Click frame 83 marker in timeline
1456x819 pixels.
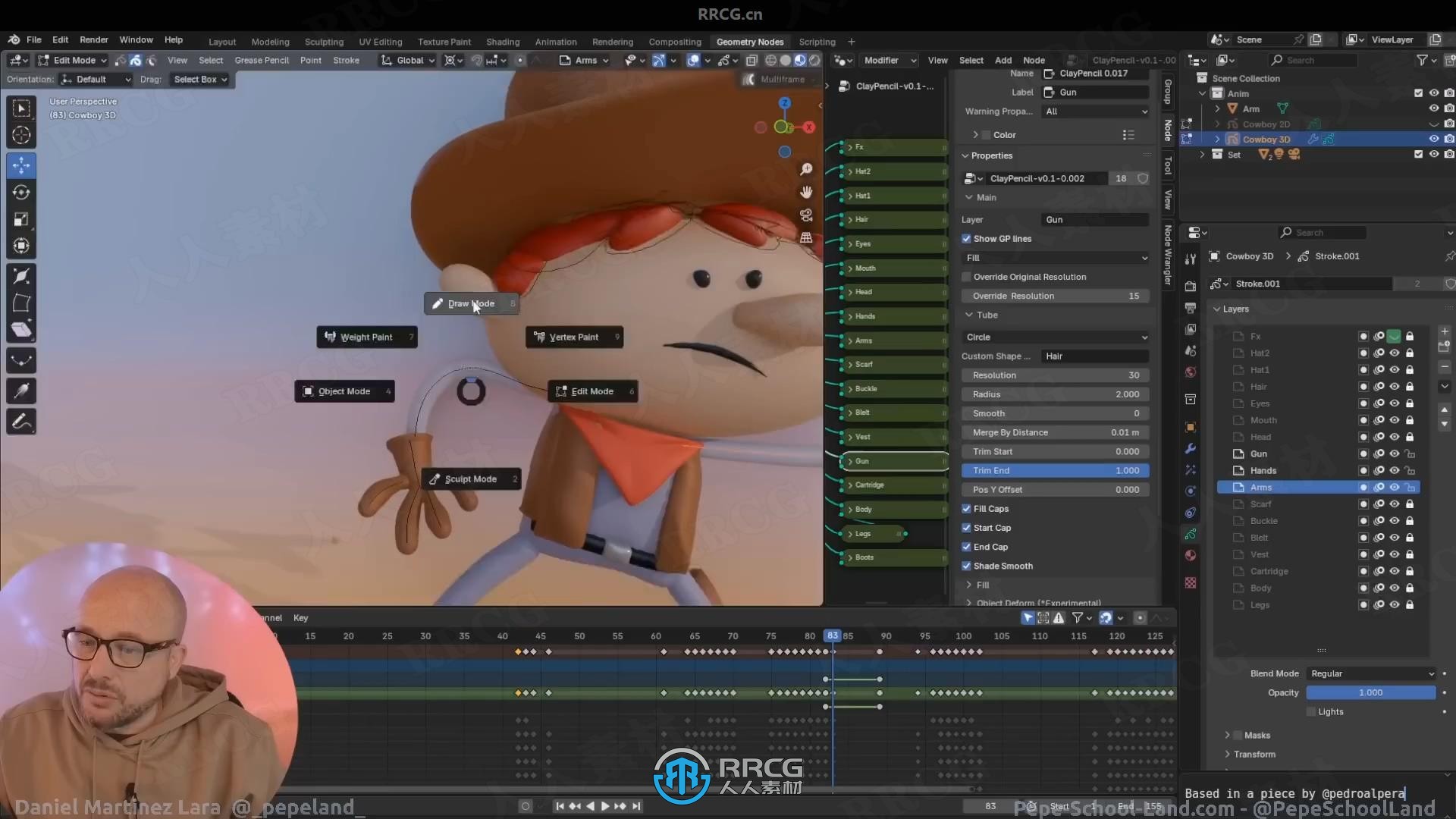click(833, 635)
